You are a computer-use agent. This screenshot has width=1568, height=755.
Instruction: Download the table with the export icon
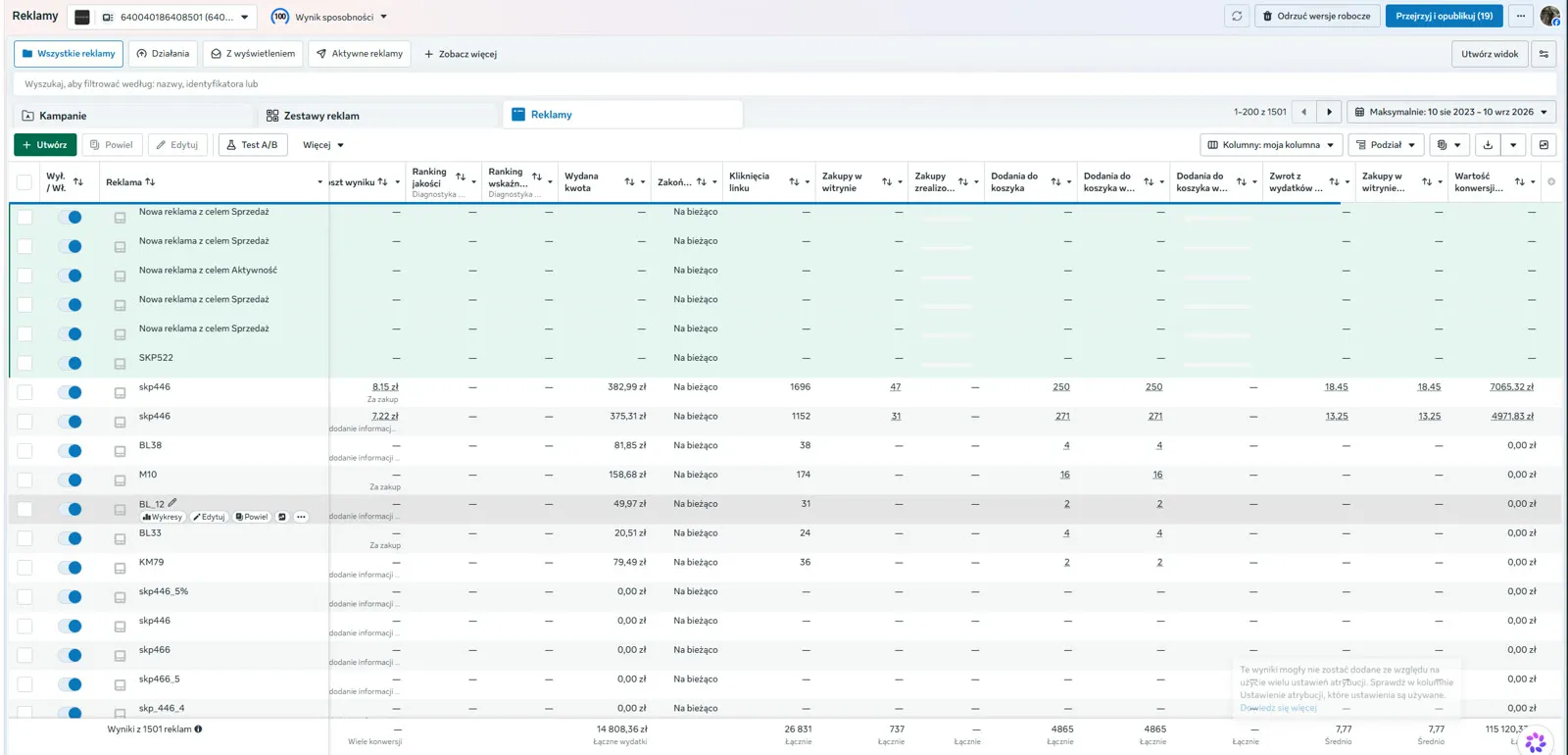point(1488,145)
